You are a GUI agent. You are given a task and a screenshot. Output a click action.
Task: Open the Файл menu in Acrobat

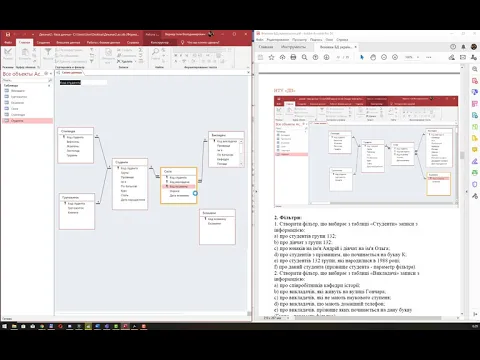tap(260, 40)
